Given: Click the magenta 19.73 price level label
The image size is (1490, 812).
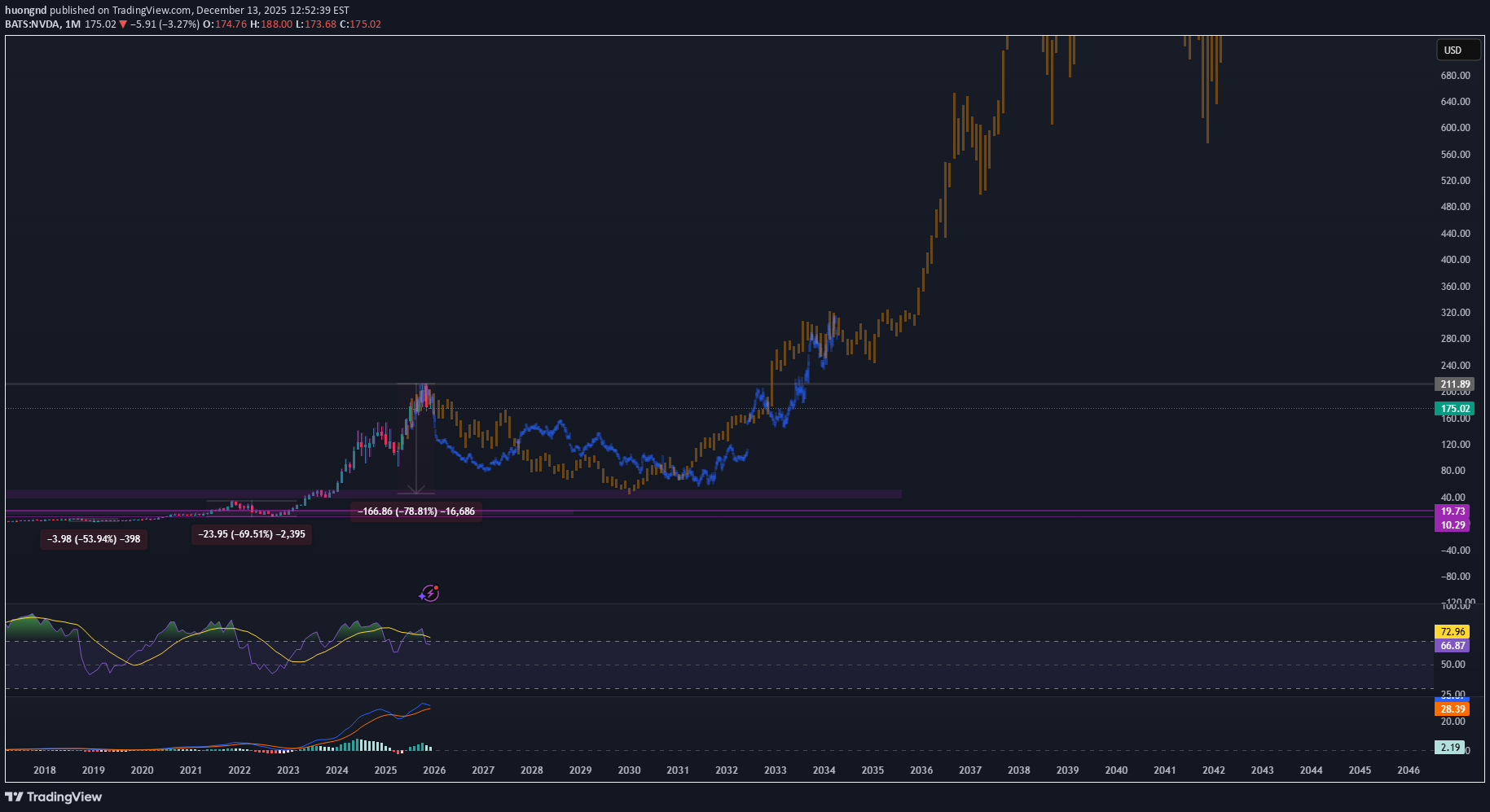Looking at the screenshot, I should coord(1453,511).
